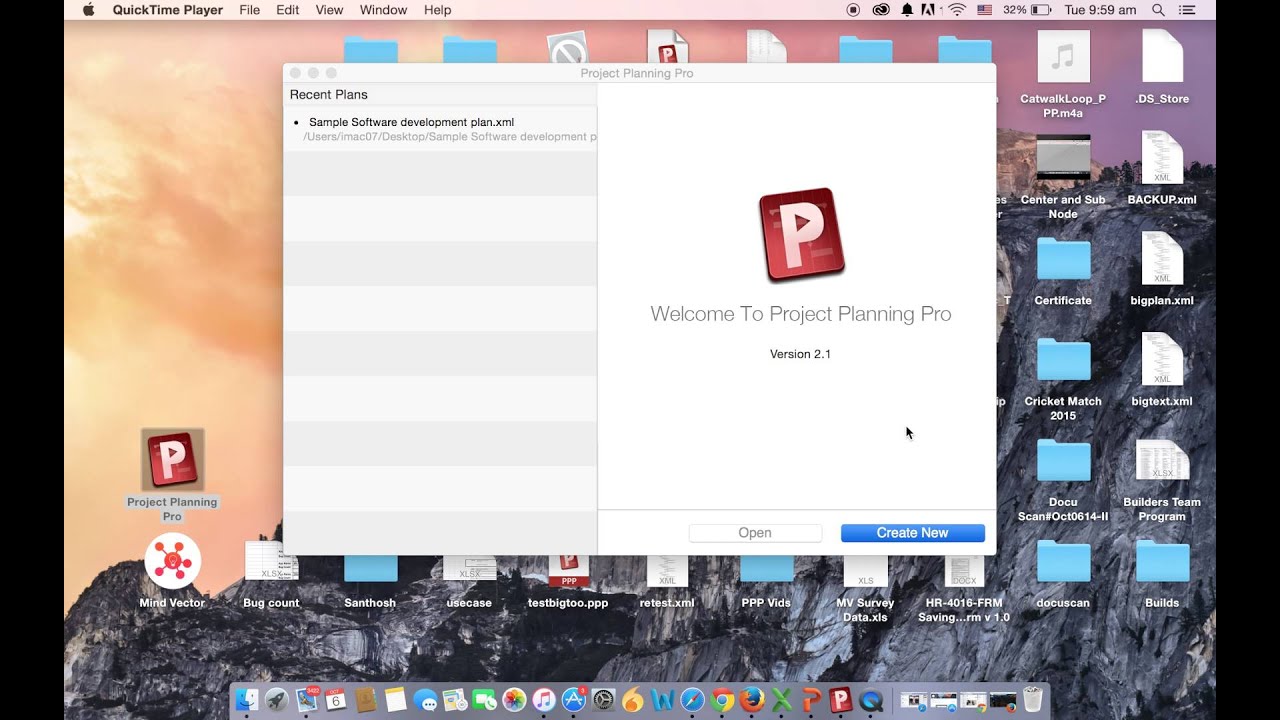Select the docuscan folder
The height and width of the screenshot is (720, 1280).
[x=1063, y=573]
